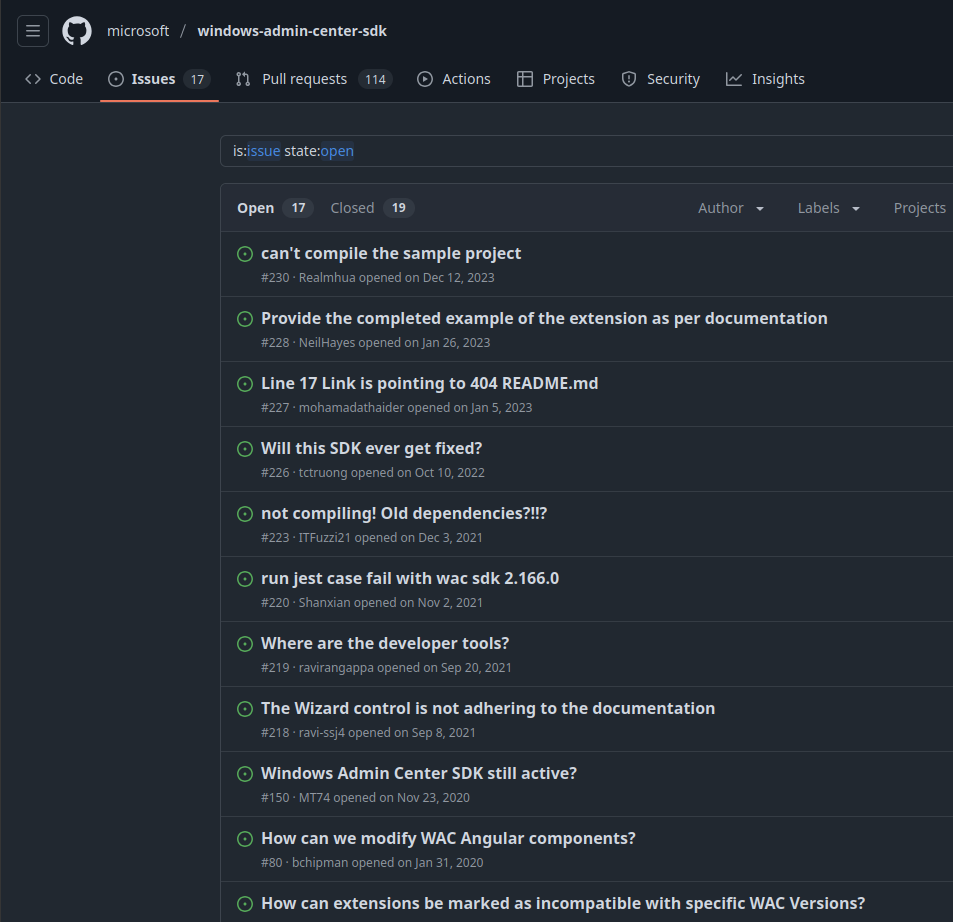The width and height of the screenshot is (953, 922).
Task: Open issue 'can't compile the sample project'
Action: pos(391,253)
